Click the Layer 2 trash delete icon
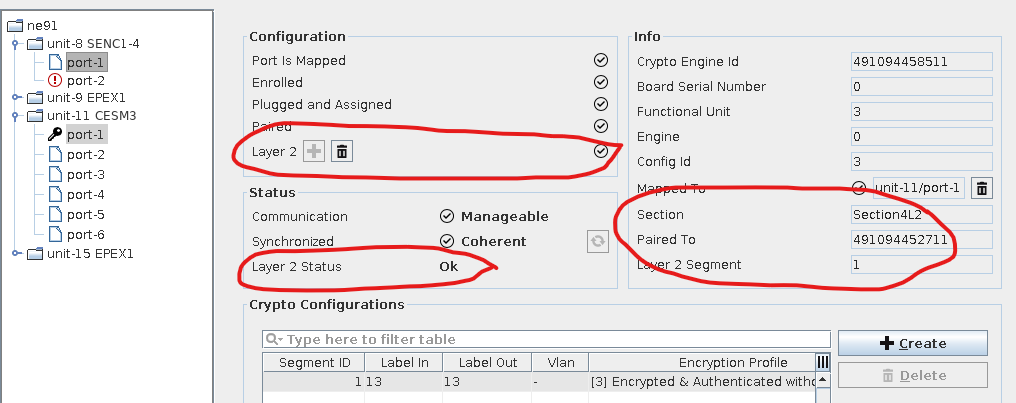1016x403 pixels. tap(342, 151)
